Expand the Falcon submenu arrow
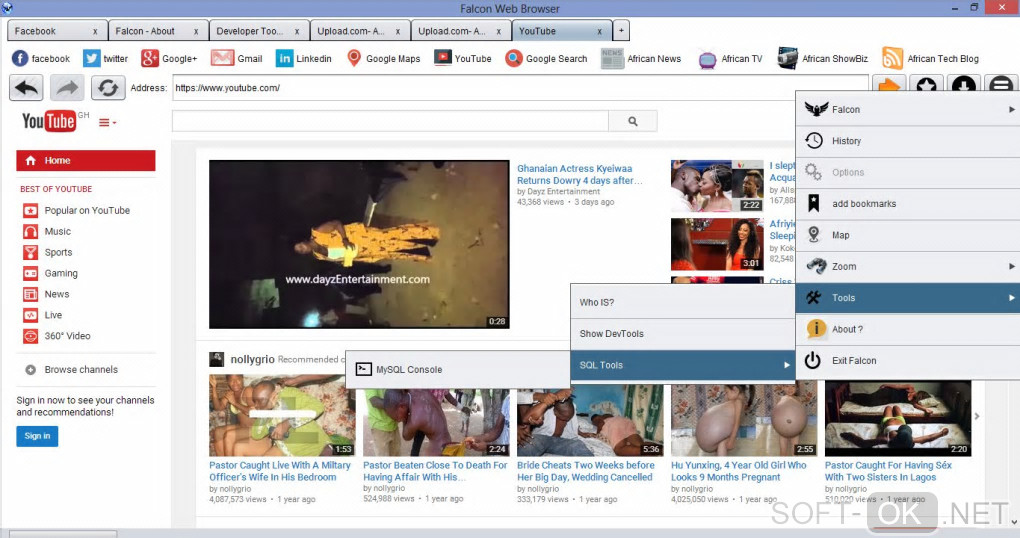This screenshot has height=538, width=1020. click(x=1012, y=109)
